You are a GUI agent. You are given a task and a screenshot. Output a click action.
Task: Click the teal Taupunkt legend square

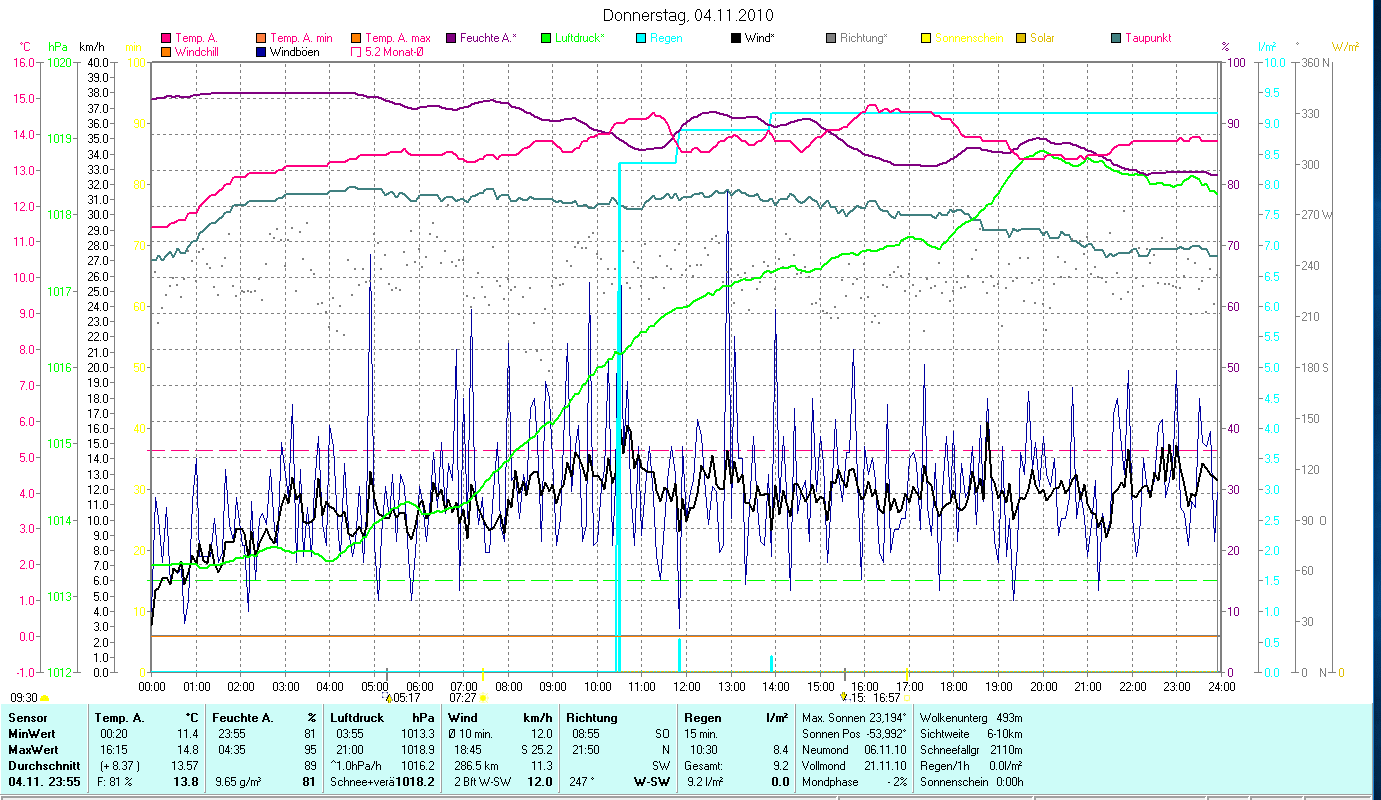tap(1116, 38)
